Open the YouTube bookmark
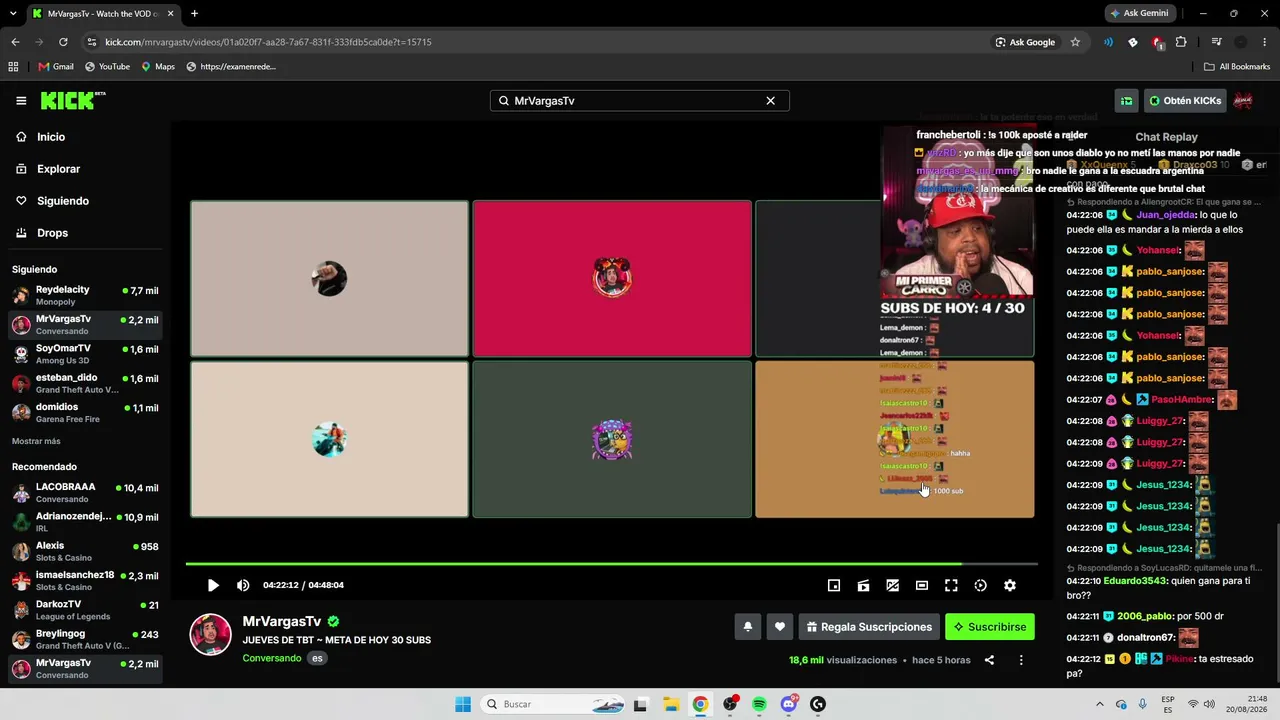Viewport: 1280px width, 720px height. [x=107, y=67]
